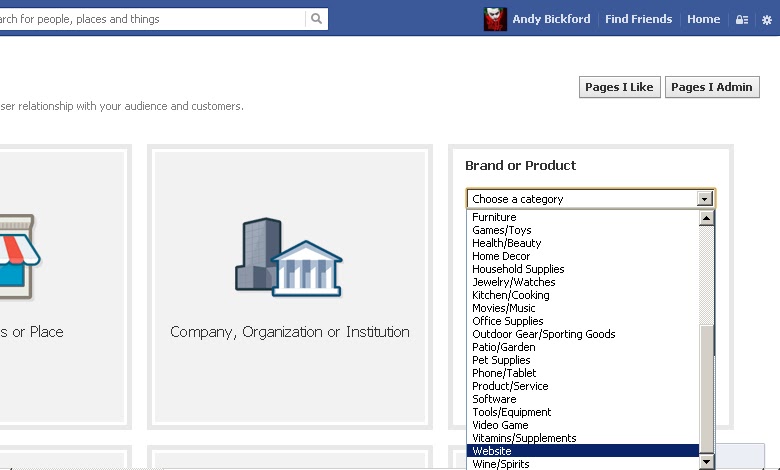The image size is (780, 470).
Task: Click Company, Organization or Institution label
Action: 290,332
